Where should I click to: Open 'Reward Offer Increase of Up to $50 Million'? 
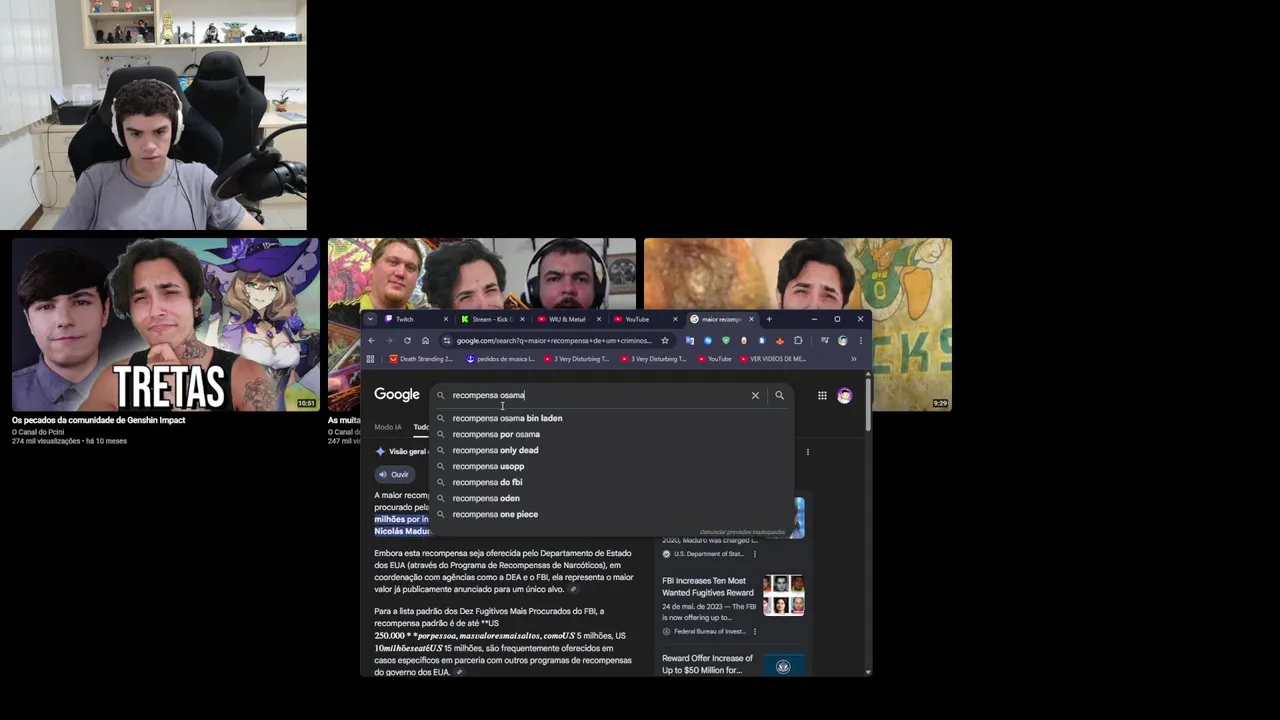(707, 664)
